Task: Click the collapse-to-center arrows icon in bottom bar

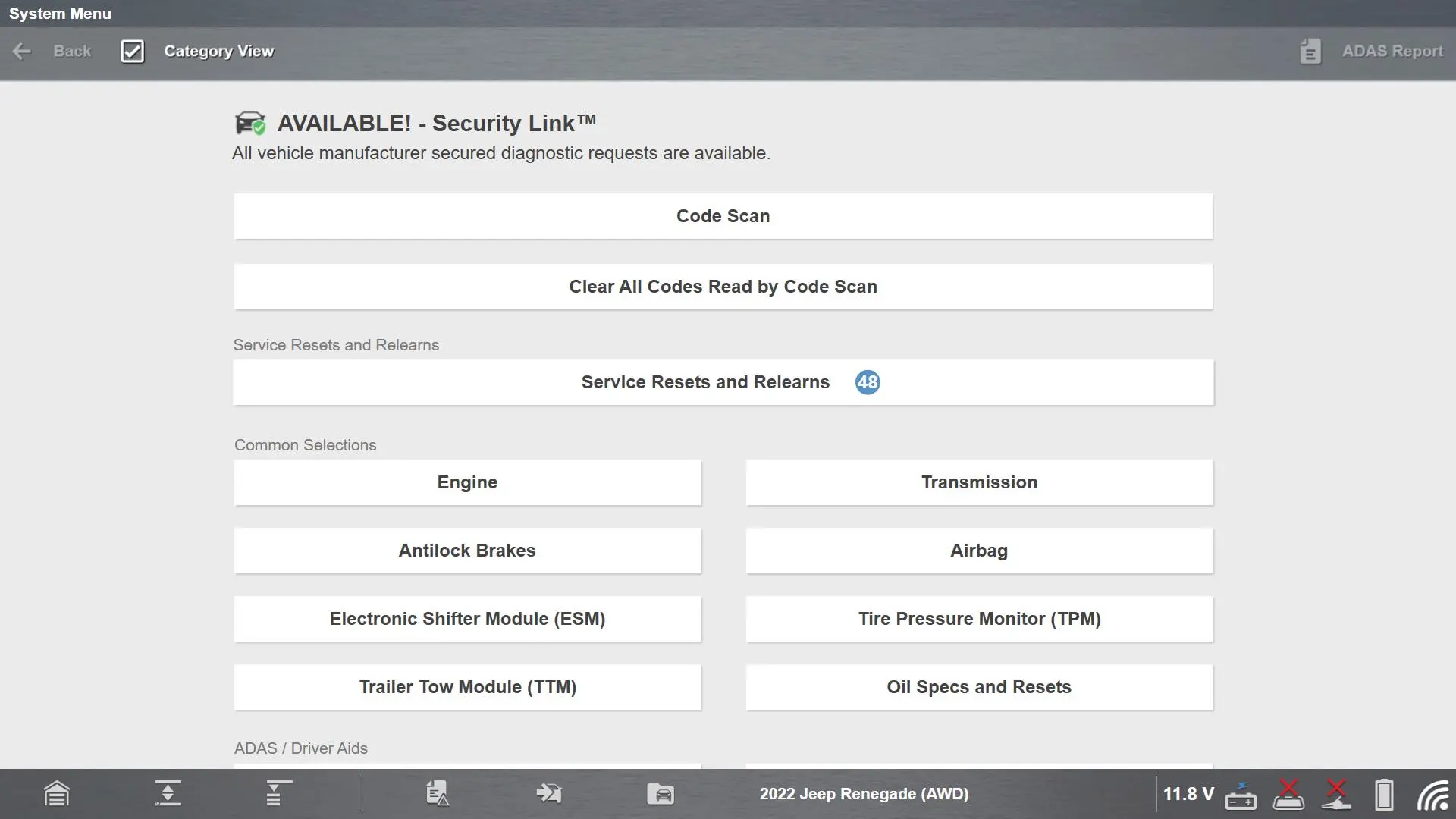Action: tap(168, 794)
